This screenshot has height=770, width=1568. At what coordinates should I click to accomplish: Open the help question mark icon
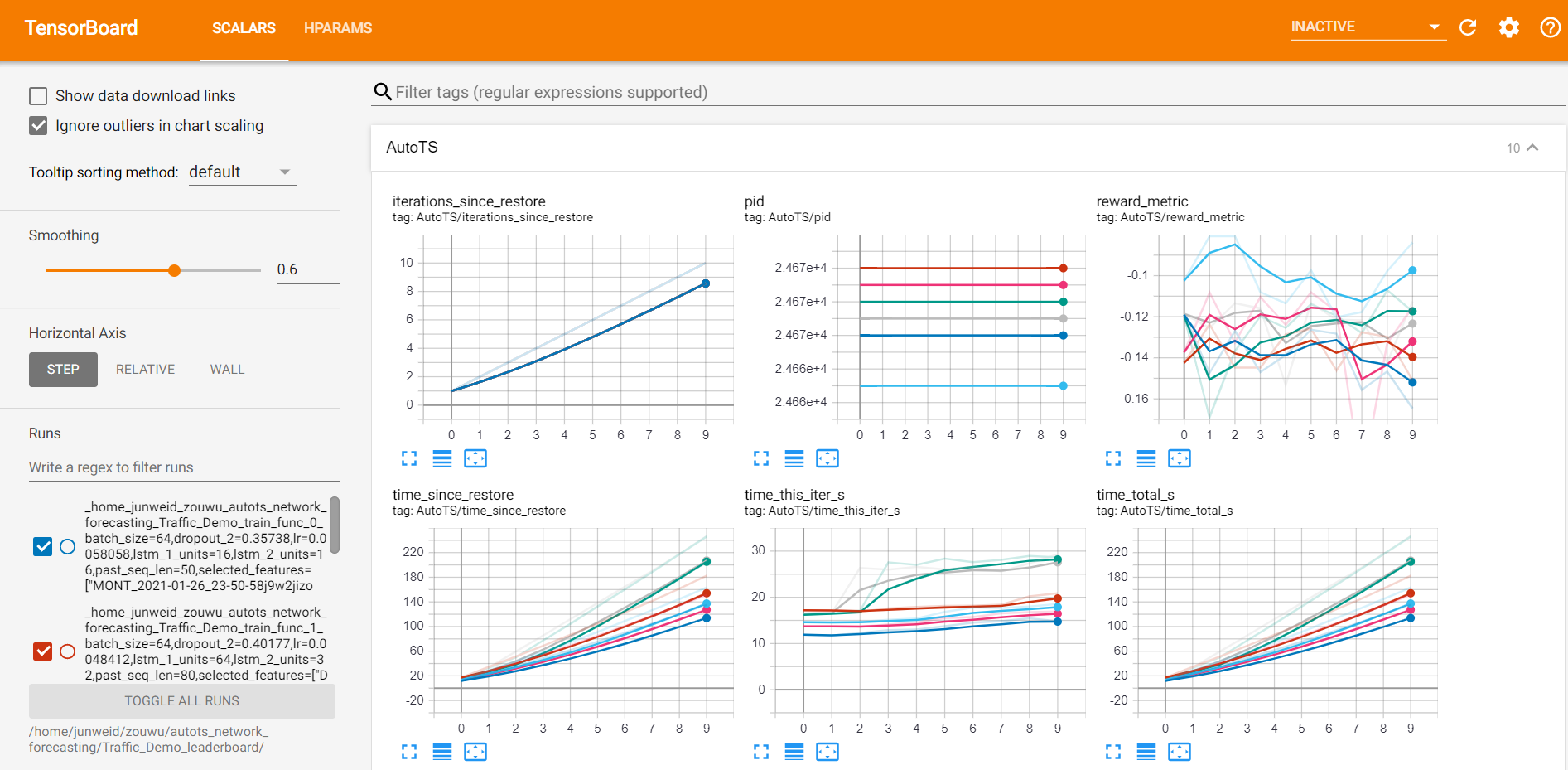pyautogui.click(x=1550, y=27)
